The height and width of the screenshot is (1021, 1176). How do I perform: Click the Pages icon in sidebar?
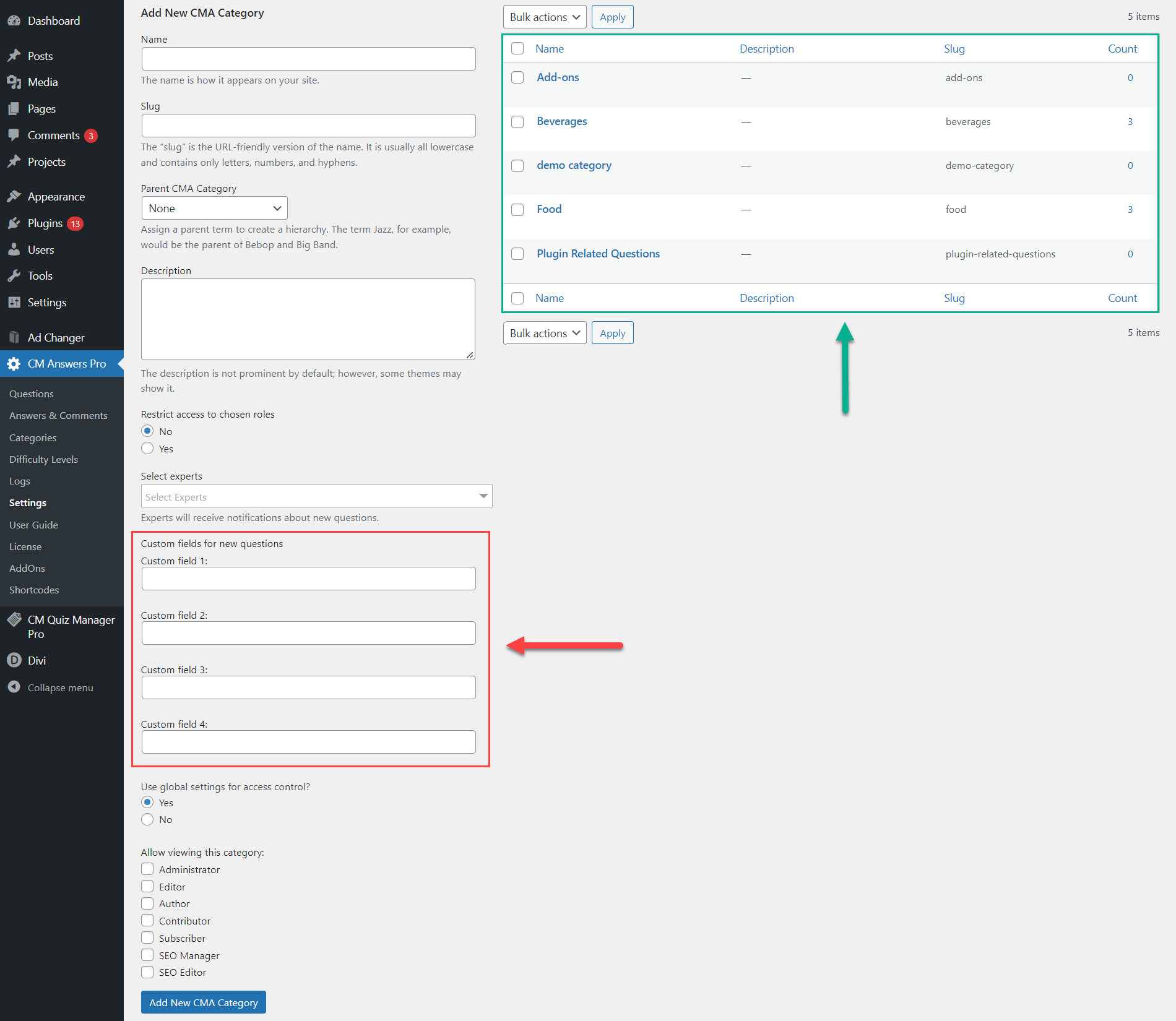14,109
